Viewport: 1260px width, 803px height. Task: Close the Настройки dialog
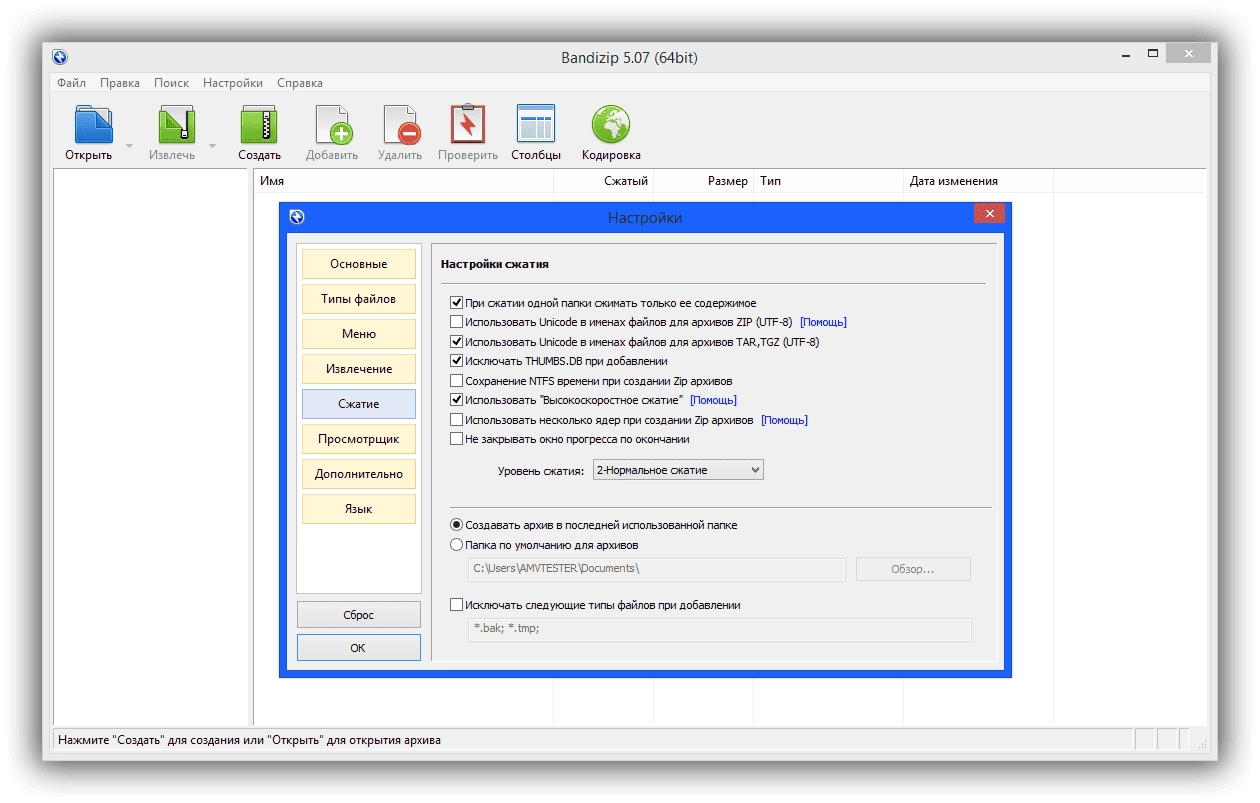(x=989, y=214)
